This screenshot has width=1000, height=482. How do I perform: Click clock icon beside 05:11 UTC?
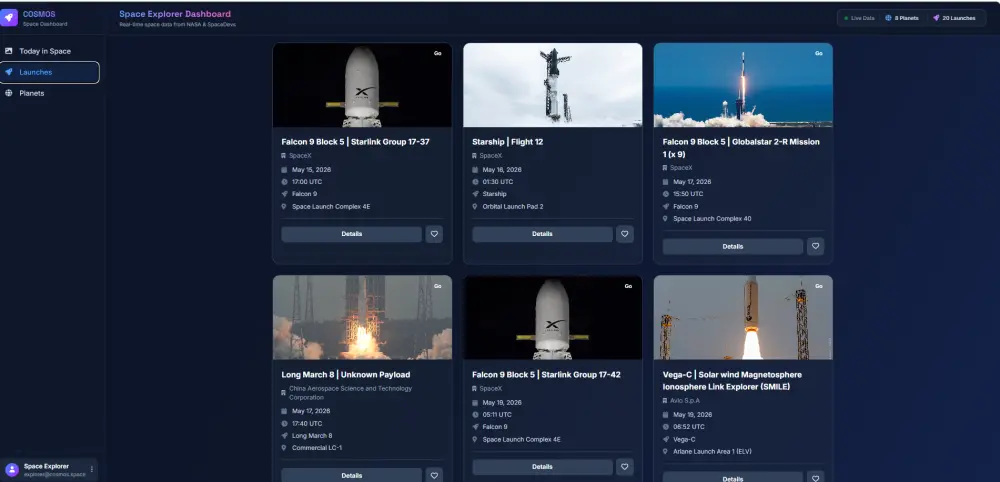(x=474, y=414)
